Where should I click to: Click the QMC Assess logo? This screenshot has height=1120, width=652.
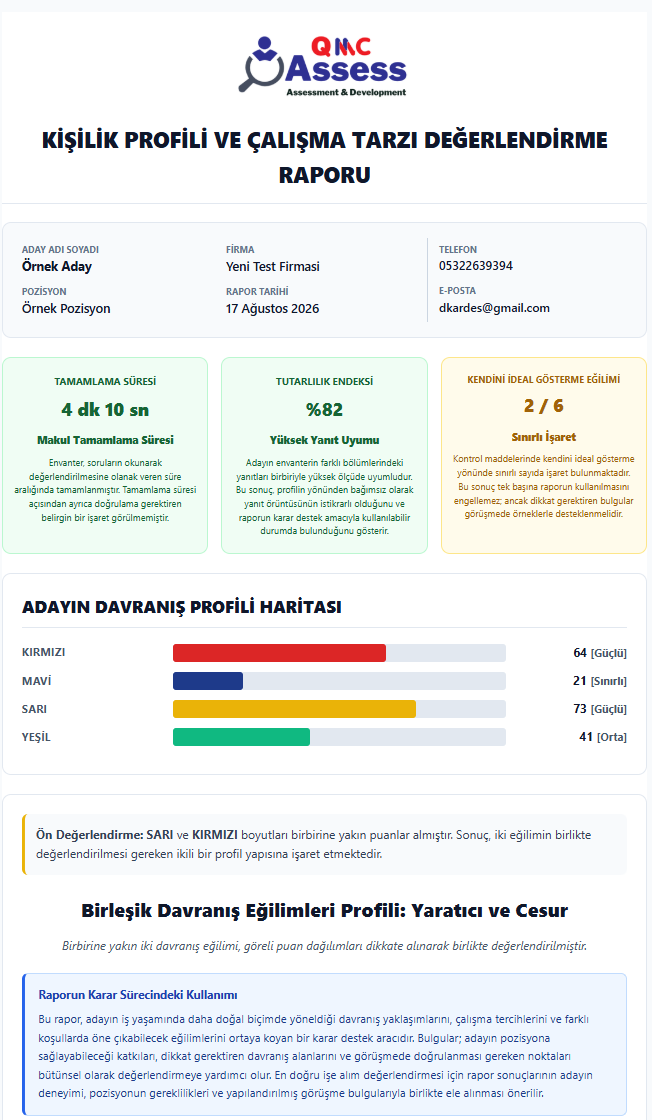click(323, 66)
